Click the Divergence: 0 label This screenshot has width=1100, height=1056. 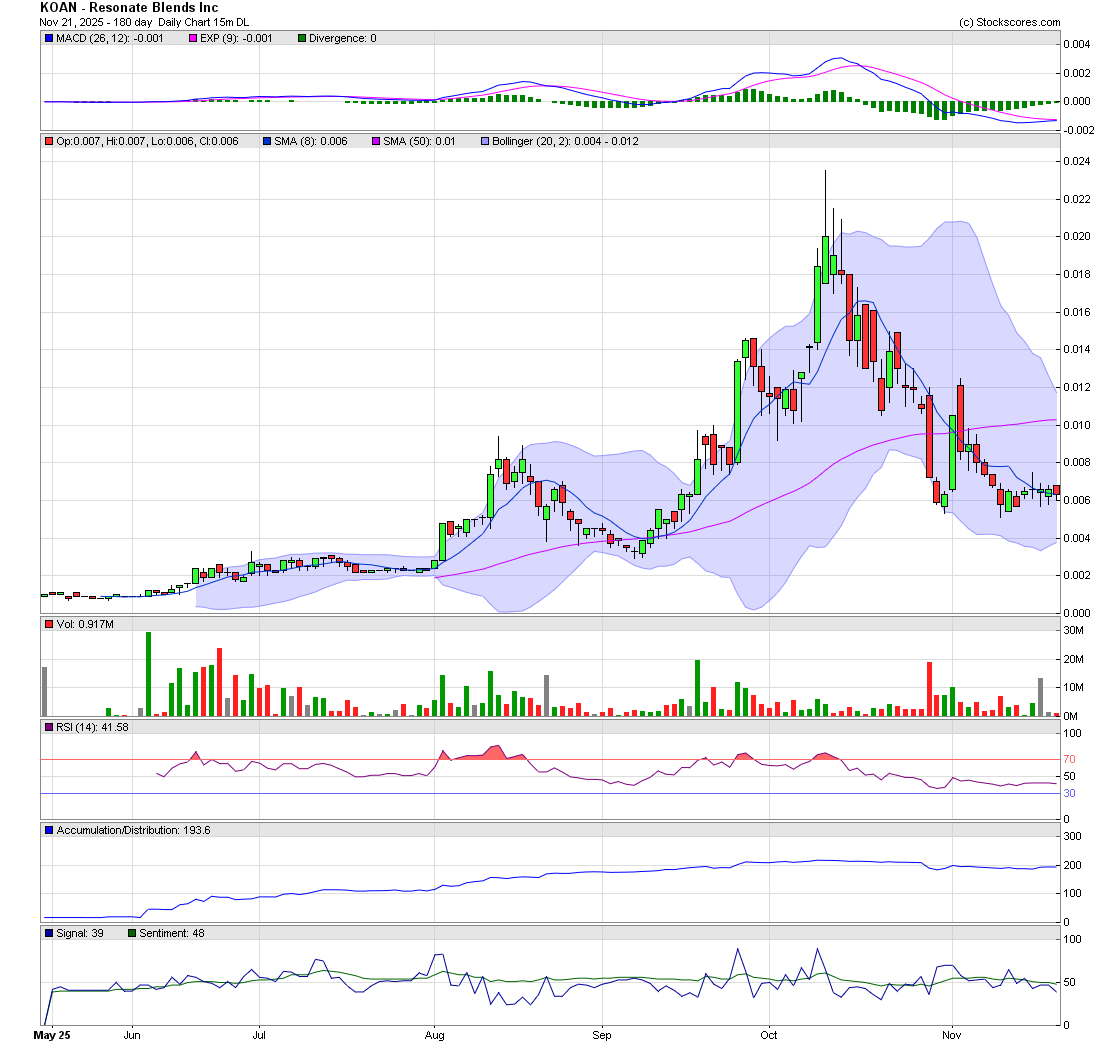point(342,39)
